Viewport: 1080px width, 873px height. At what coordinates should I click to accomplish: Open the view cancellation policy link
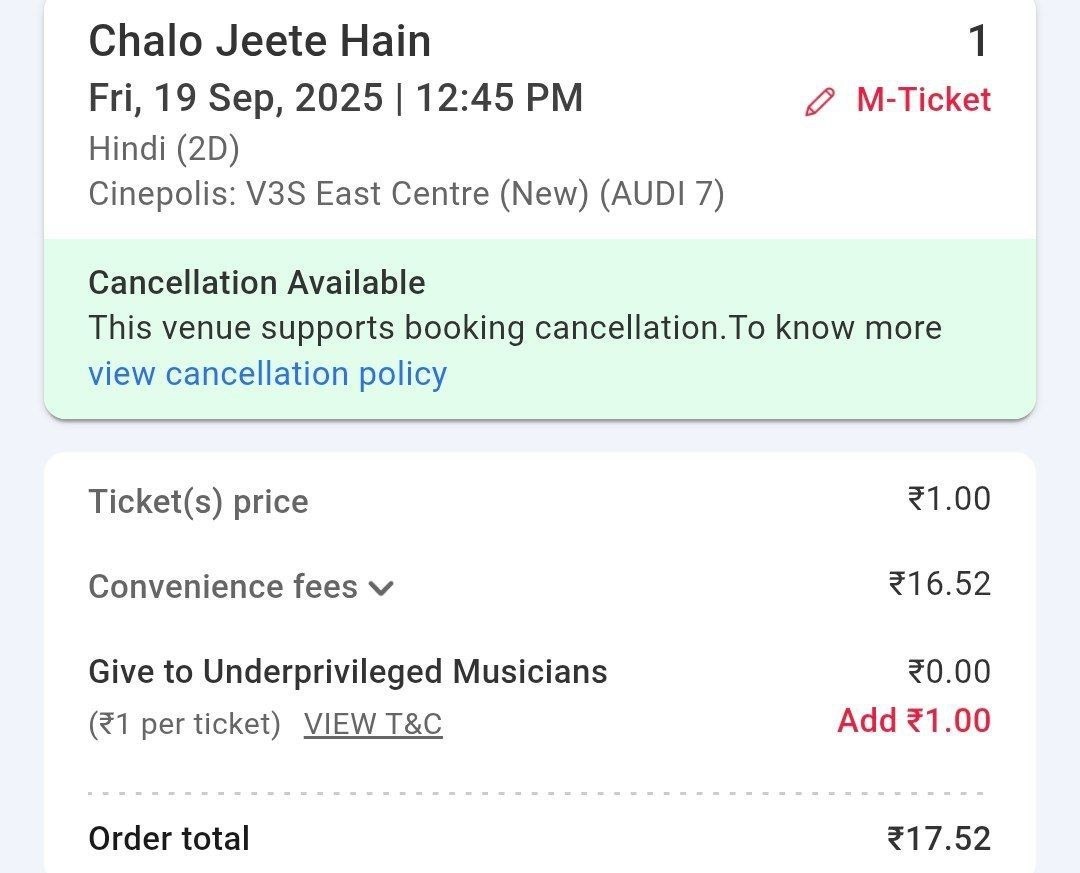(x=267, y=373)
